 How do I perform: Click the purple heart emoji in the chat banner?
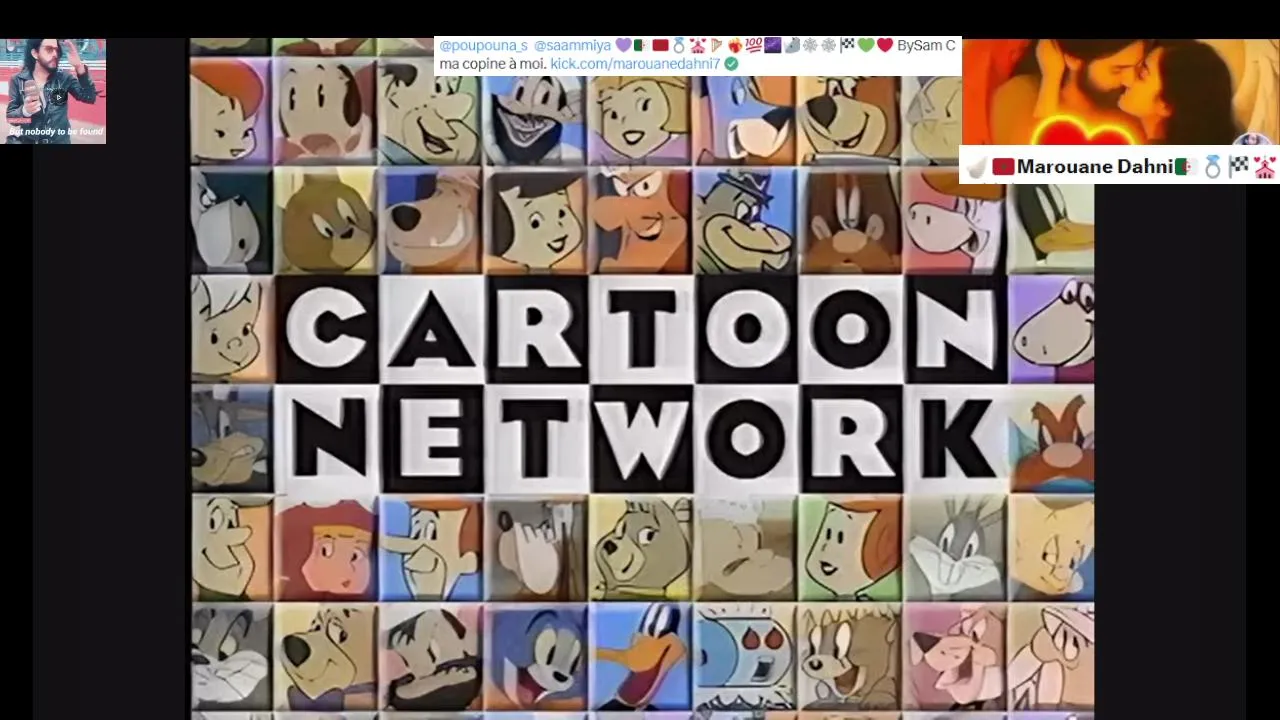623,46
